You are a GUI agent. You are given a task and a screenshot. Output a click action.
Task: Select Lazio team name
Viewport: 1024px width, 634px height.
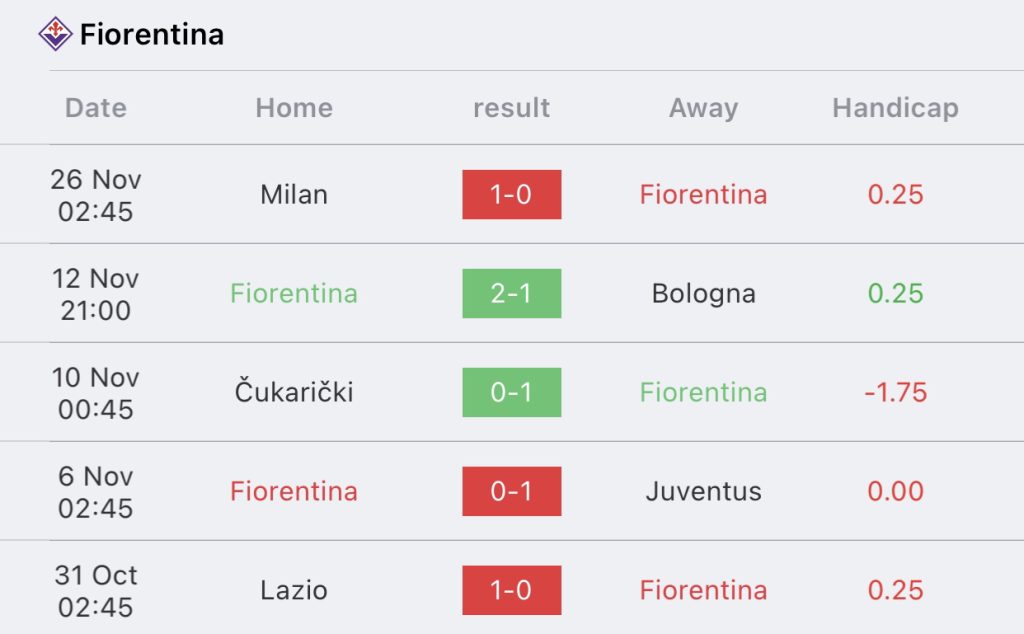pyautogui.click(x=294, y=590)
